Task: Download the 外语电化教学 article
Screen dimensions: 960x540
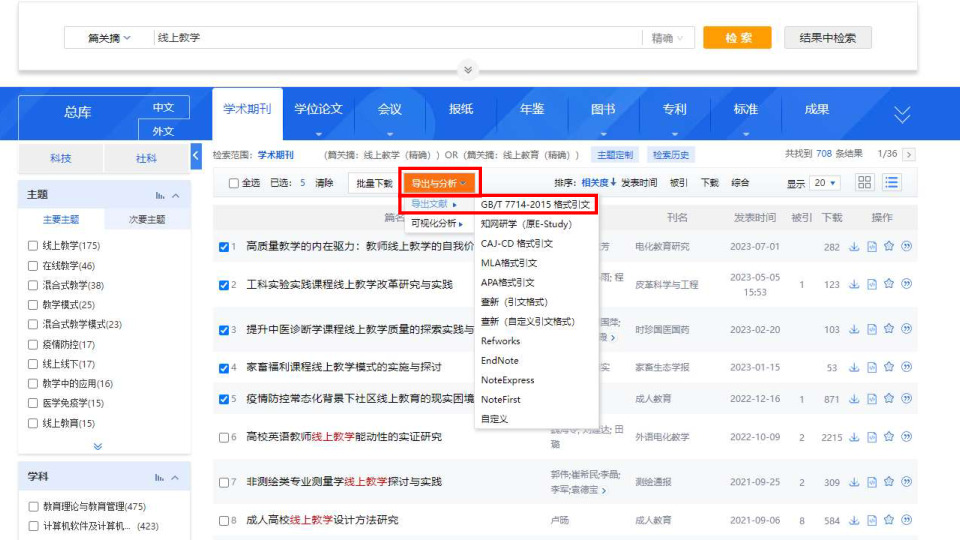Action: 854,437
